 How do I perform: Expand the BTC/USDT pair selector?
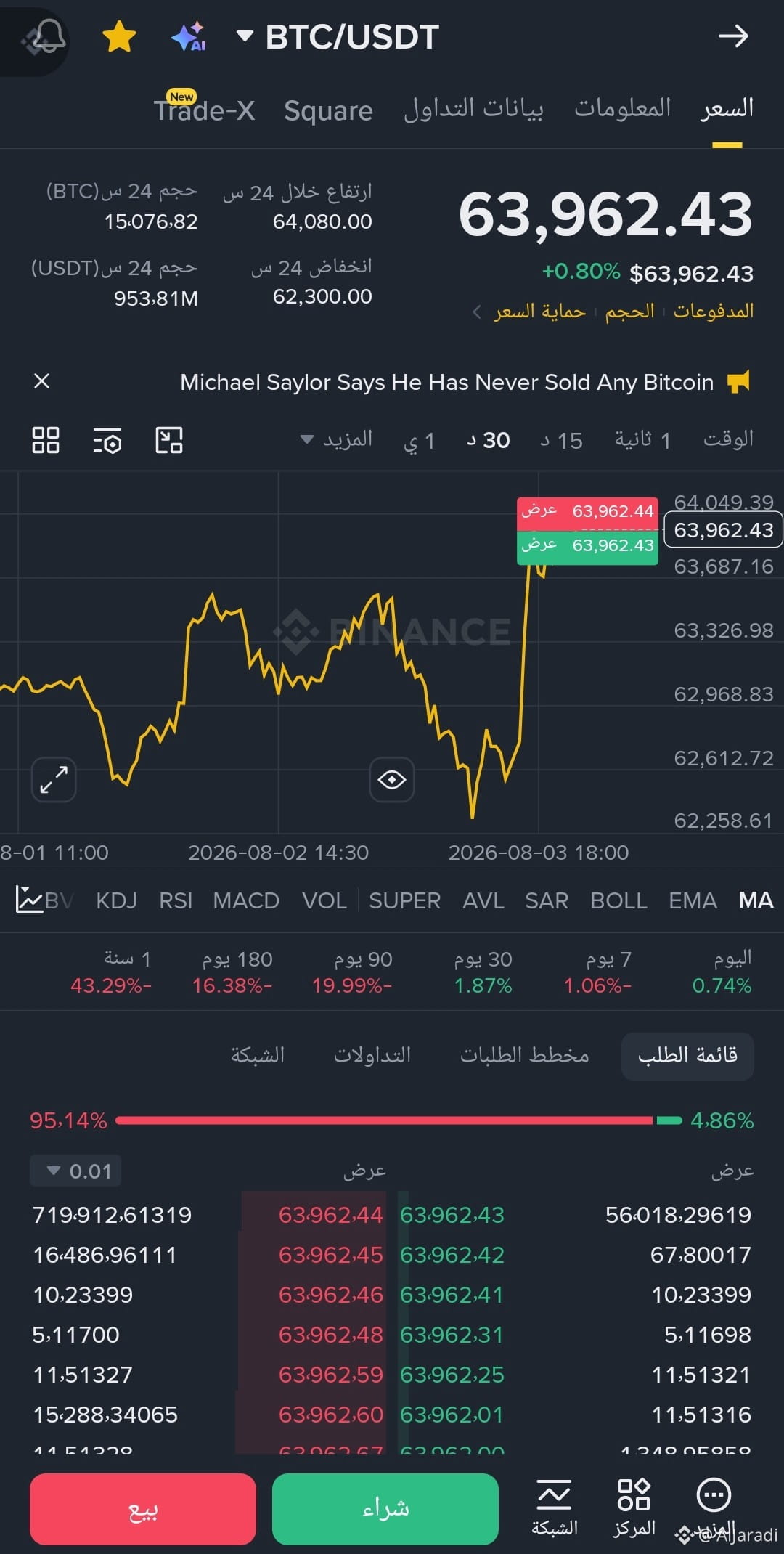338,36
